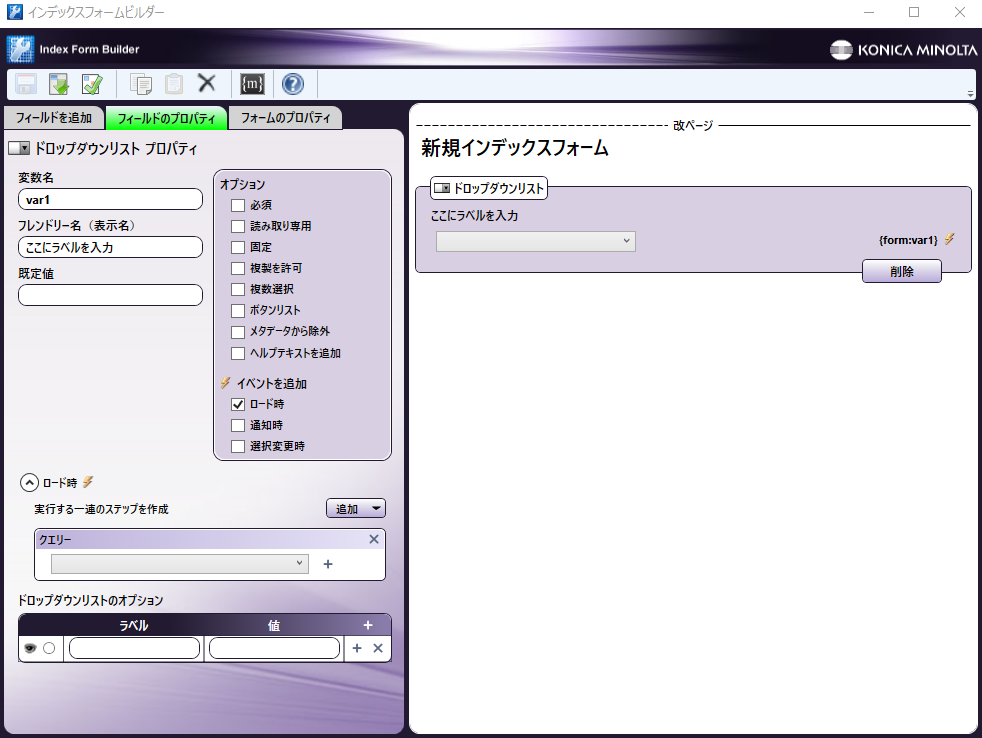Enable the 必須 checkbox

pyautogui.click(x=238, y=205)
